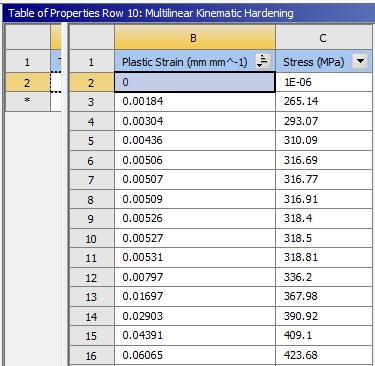375x366 pixels.
Task: Click row header 7 in strain table
Action: point(92,179)
